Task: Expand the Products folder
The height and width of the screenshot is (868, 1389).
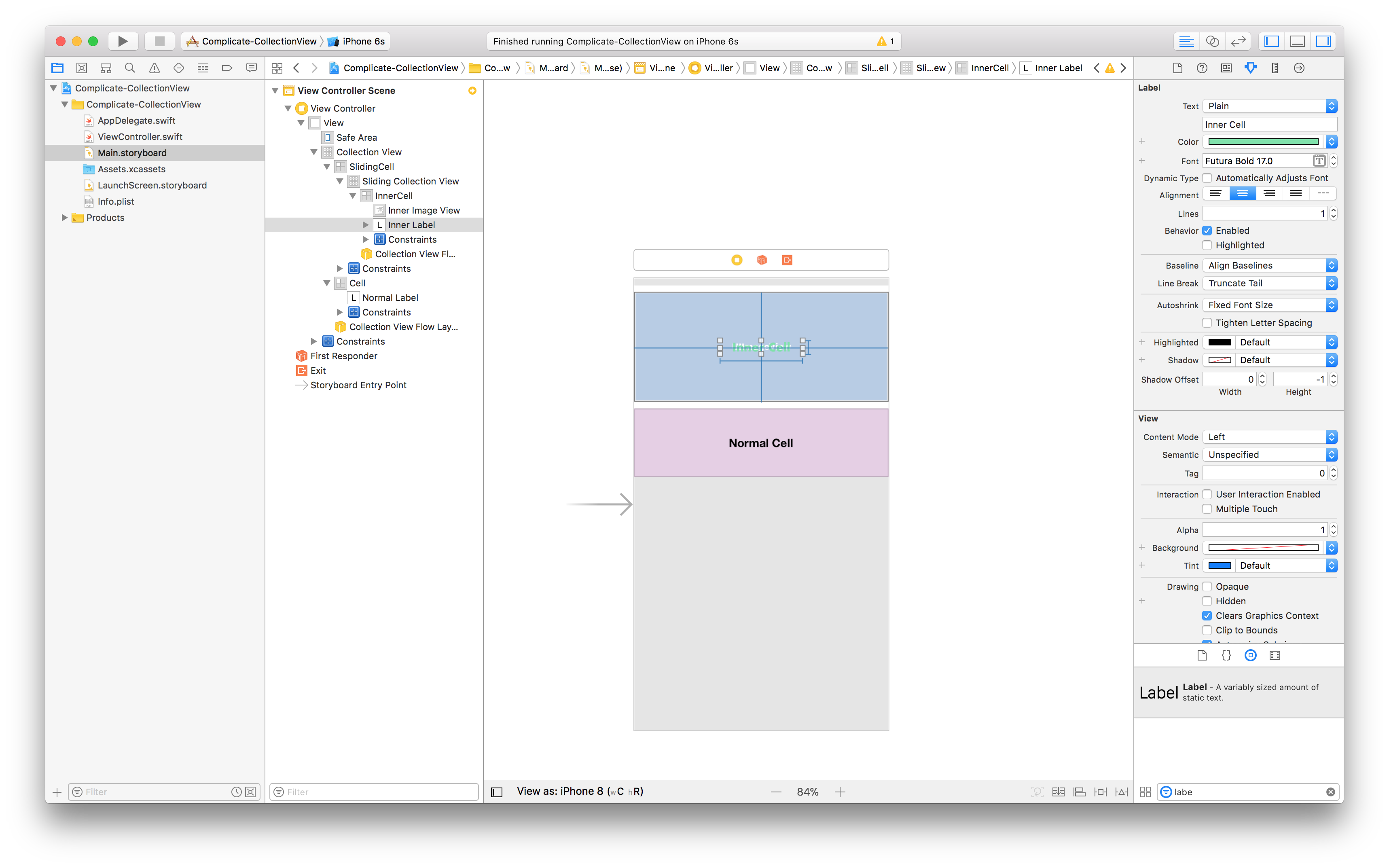Action: point(64,218)
